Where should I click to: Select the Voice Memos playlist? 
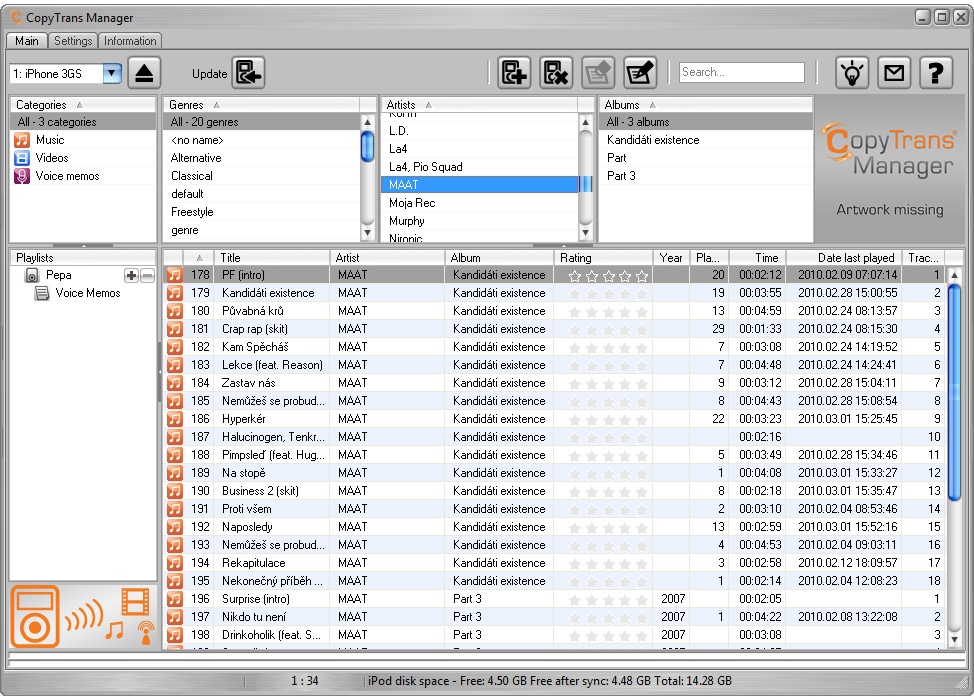tap(88, 293)
